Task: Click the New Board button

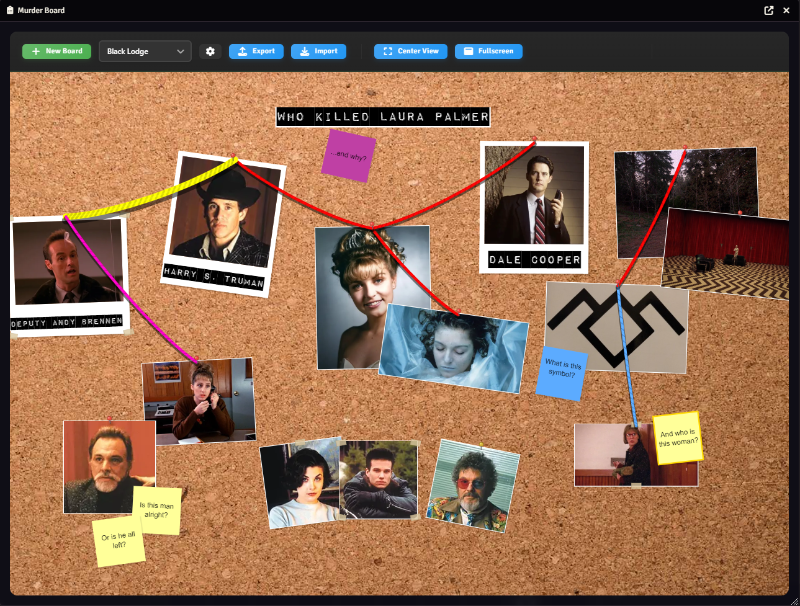Action: click(57, 51)
